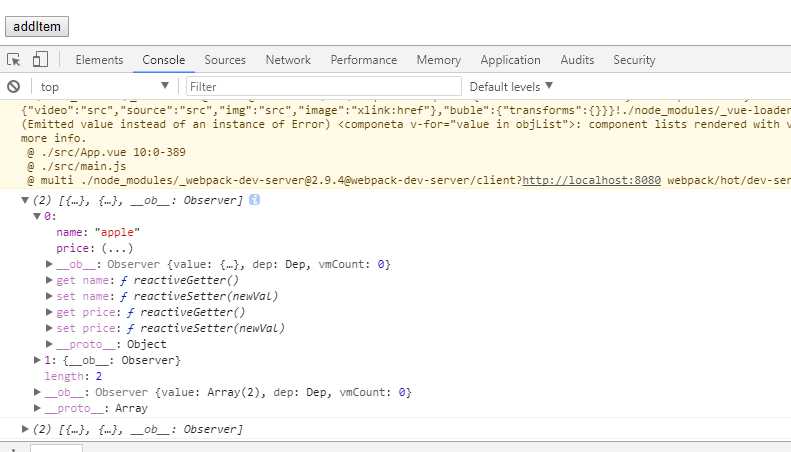Viewport: 791px width, 452px height.
Task: Open the Sources tab
Action: [x=225, y=60]
